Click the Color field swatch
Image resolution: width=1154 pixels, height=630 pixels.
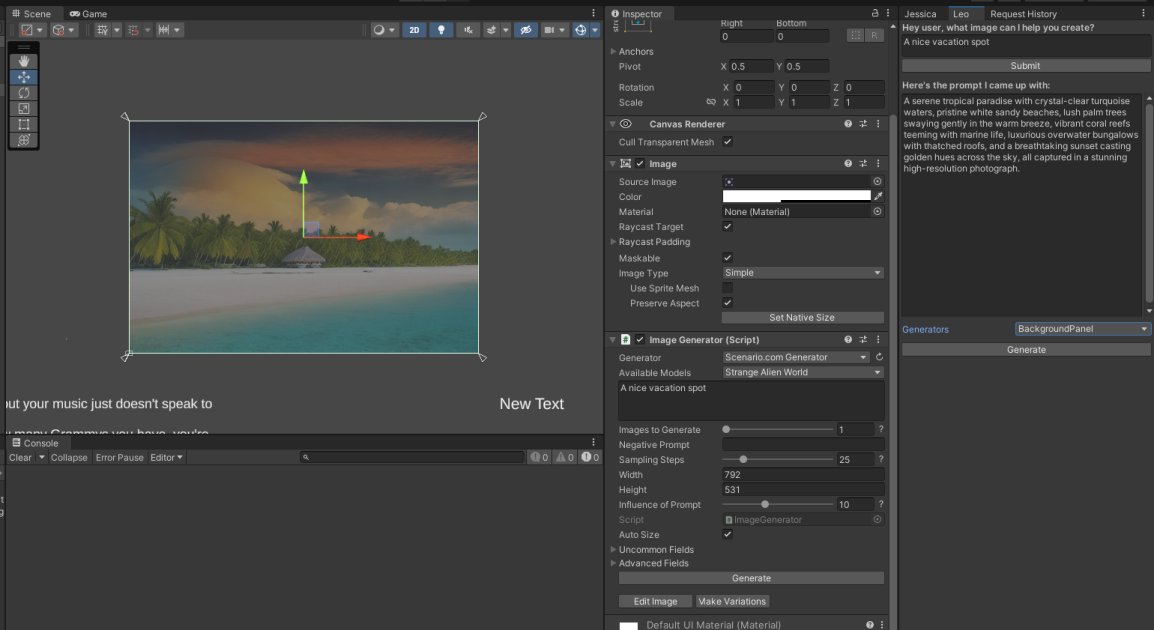tap(796, 196)
